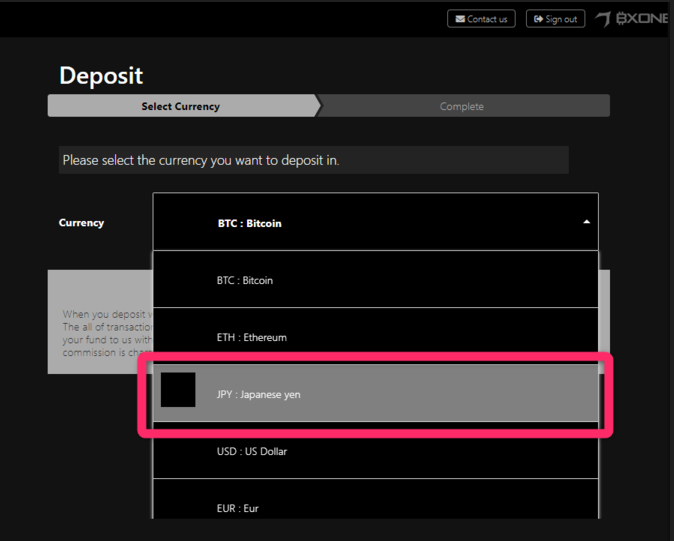Click the Deposit page heading
This screenshot has height=541, width=674.
tap(101, 76)
